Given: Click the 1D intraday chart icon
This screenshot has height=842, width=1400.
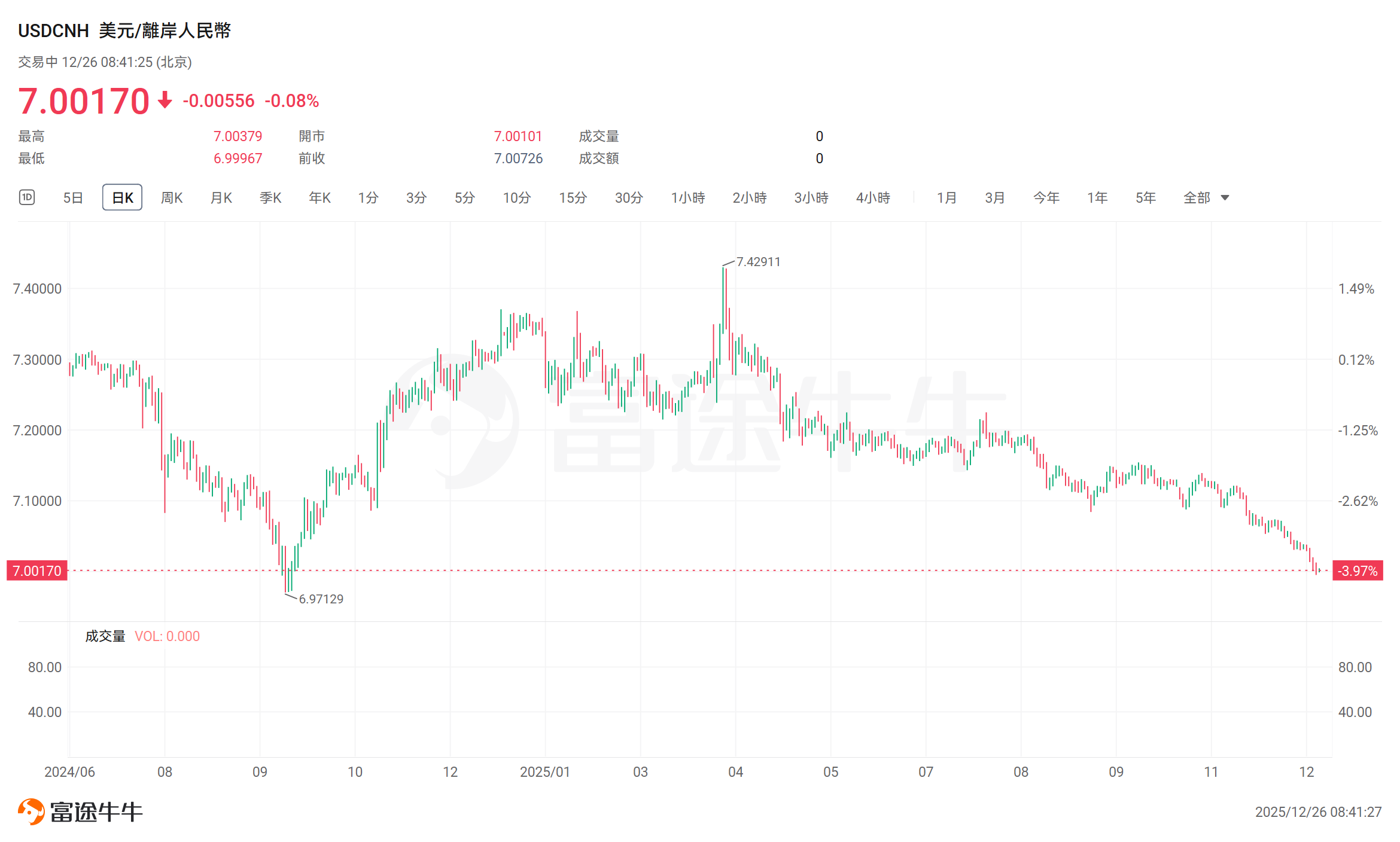Looking at the screenshot, I should click(27, 197).
